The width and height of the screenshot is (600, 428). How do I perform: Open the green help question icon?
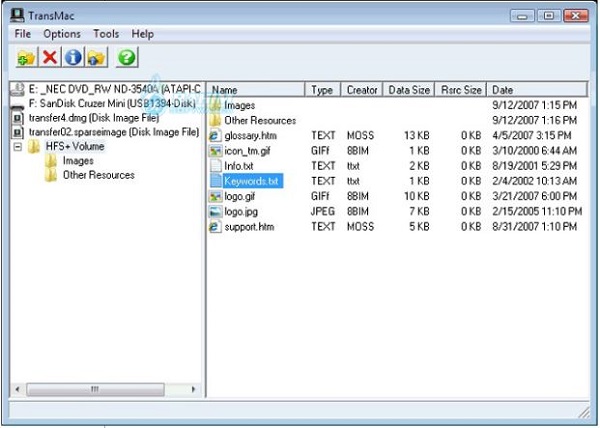click(x=127, y=58)
